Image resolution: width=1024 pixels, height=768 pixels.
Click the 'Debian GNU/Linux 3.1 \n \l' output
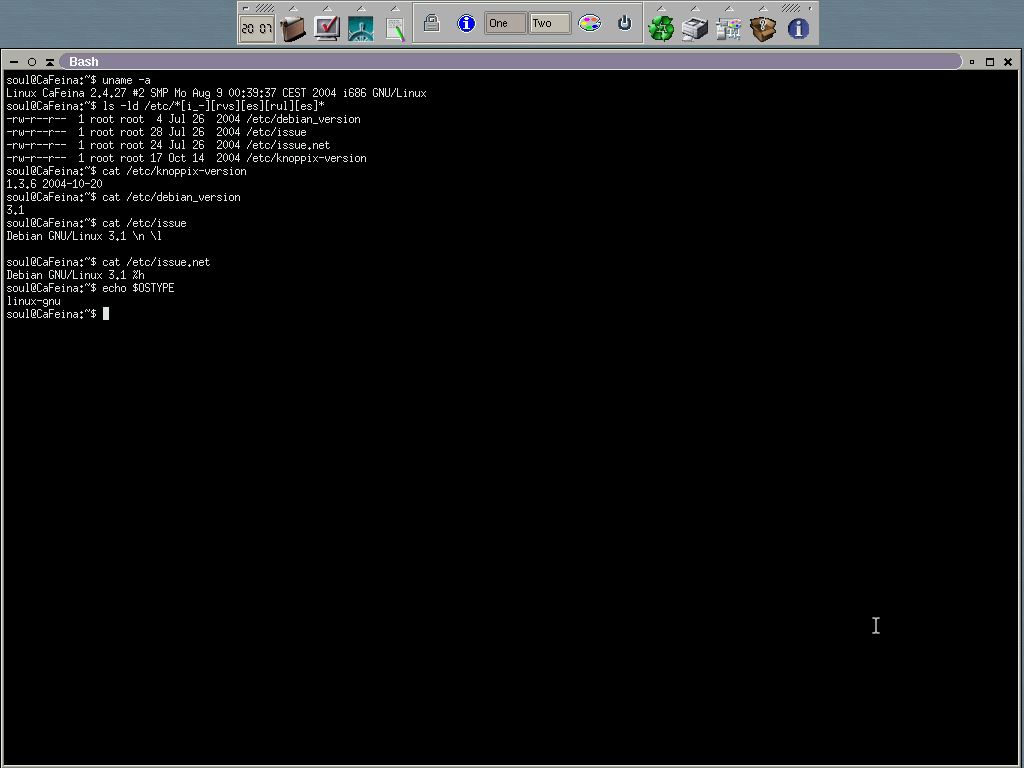click(x=84, y=236)
